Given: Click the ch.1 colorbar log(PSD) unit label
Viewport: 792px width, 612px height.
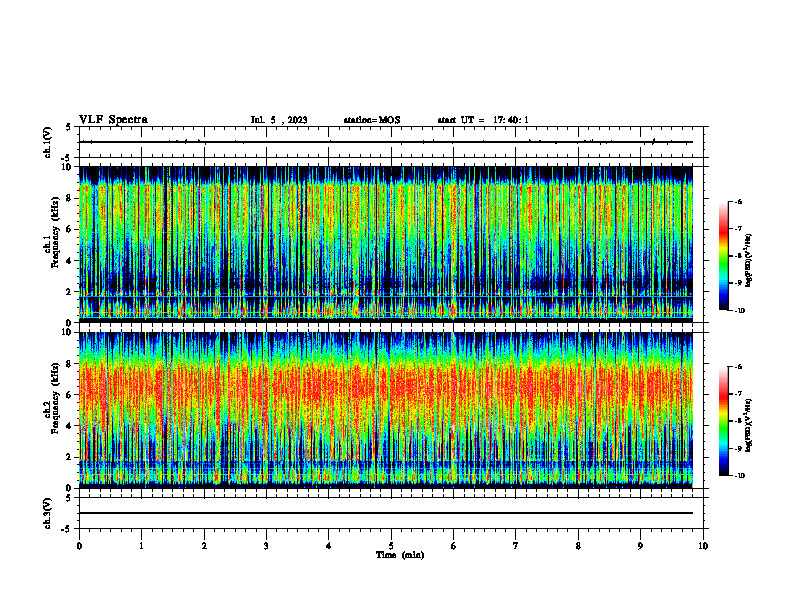Looking at the screenshot, I should 750,261.
